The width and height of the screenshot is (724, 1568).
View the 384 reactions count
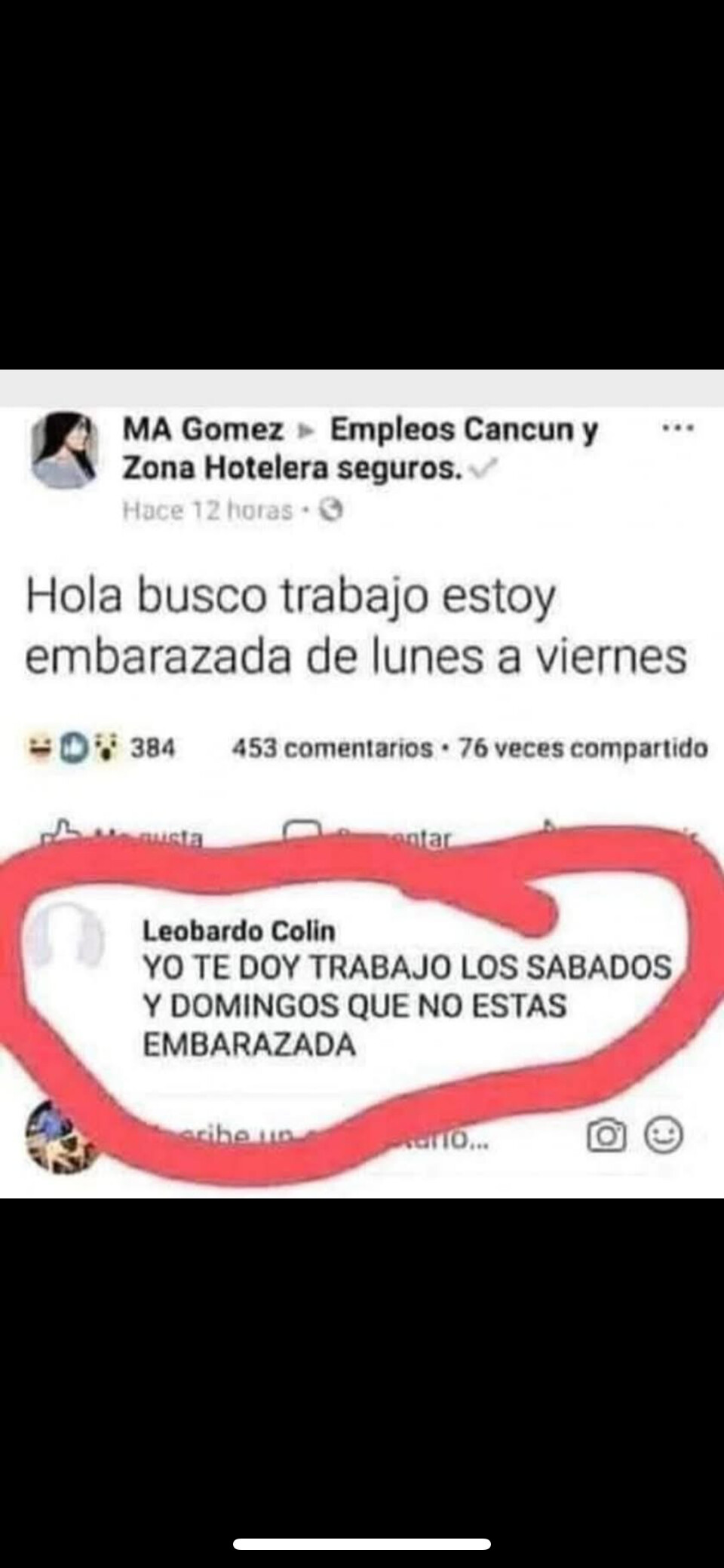[x=152, y=748]
